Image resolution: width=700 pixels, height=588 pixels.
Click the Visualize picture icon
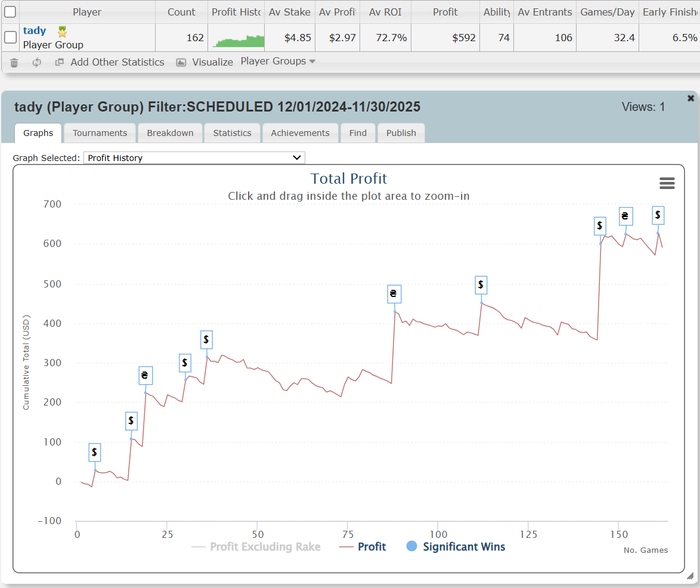pyautogui.click(x=181, y=63)
